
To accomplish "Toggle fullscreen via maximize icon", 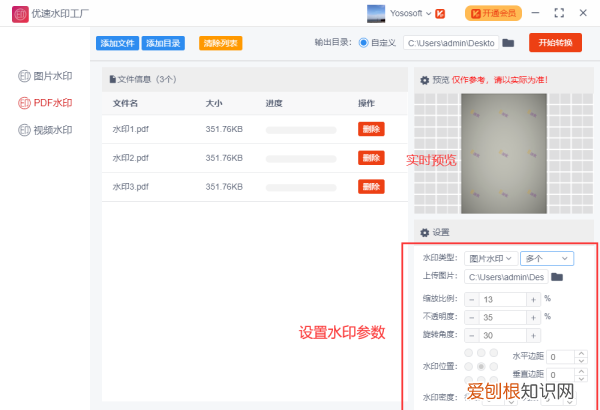I will click(559, 13).
